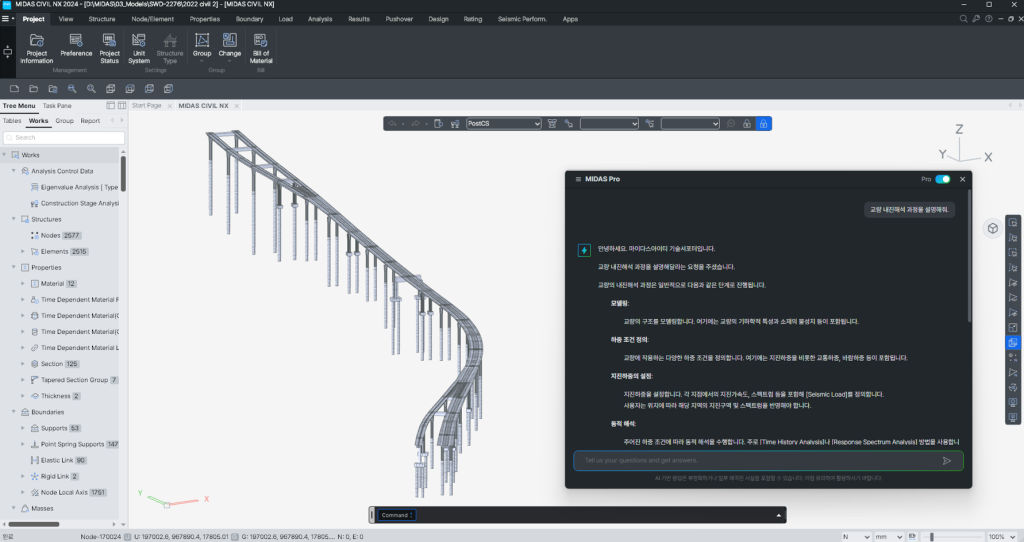Collapse the Properties tree node
This screenshot has height=542, width=1024.
click(x=14, y=267)
